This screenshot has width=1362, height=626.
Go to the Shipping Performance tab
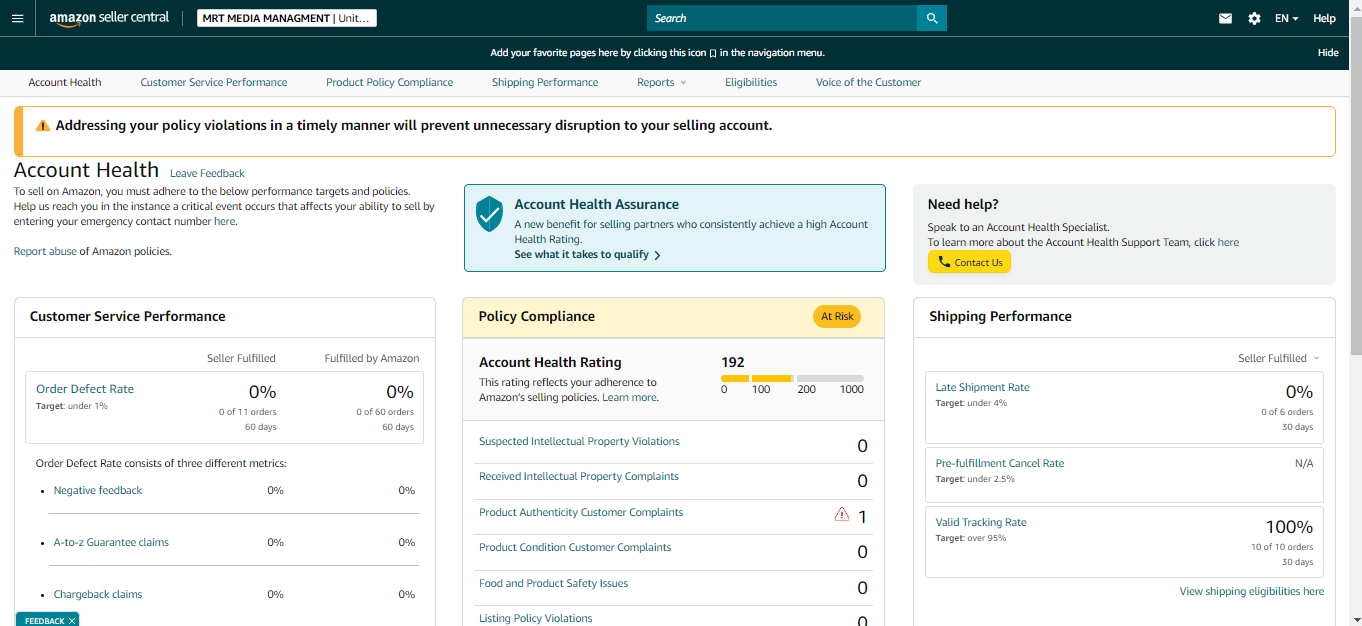click(545, 82)
